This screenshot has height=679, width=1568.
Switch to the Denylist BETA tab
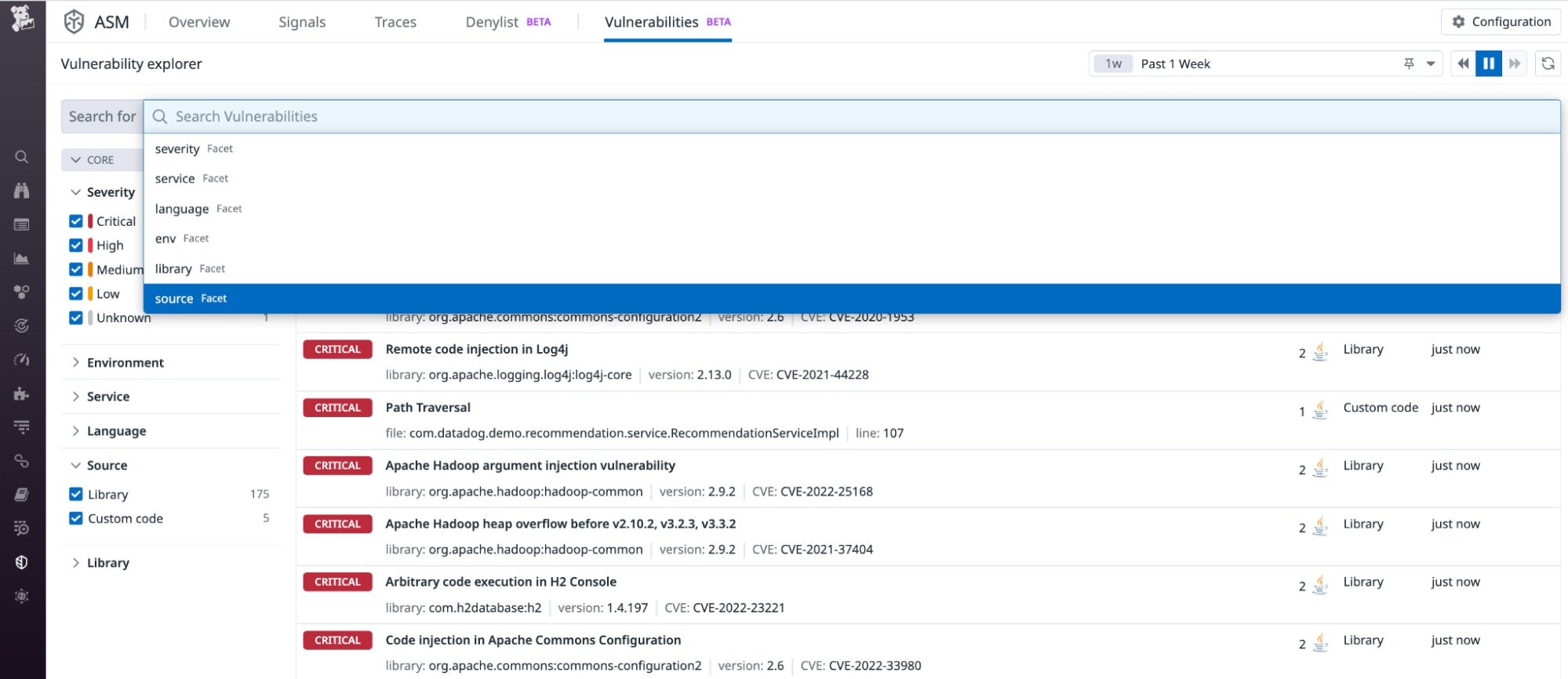tap(508, 22)
